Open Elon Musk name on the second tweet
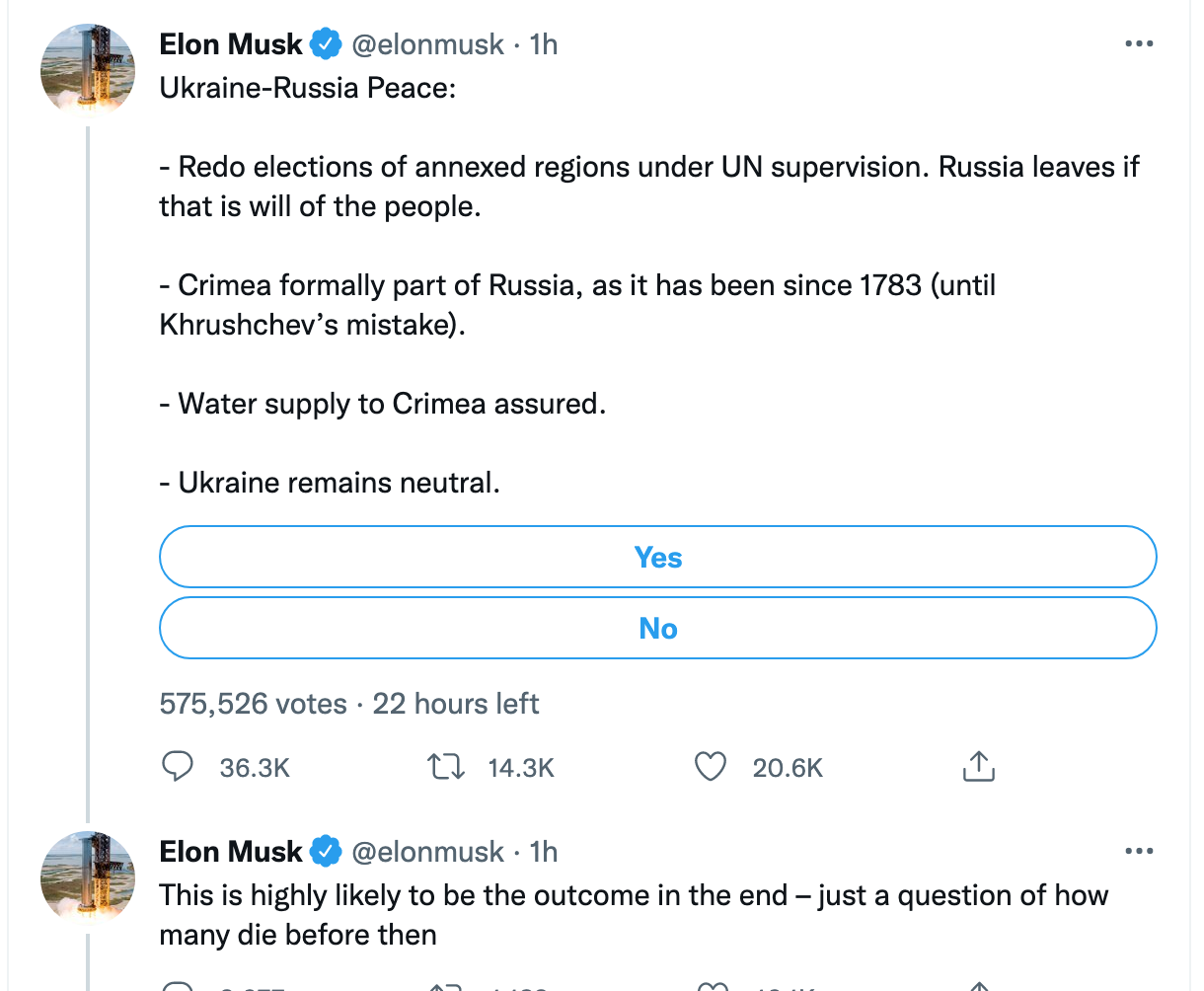Image resolution: width=1204 pixels, height=991 pixels. [x=231, y=852]
